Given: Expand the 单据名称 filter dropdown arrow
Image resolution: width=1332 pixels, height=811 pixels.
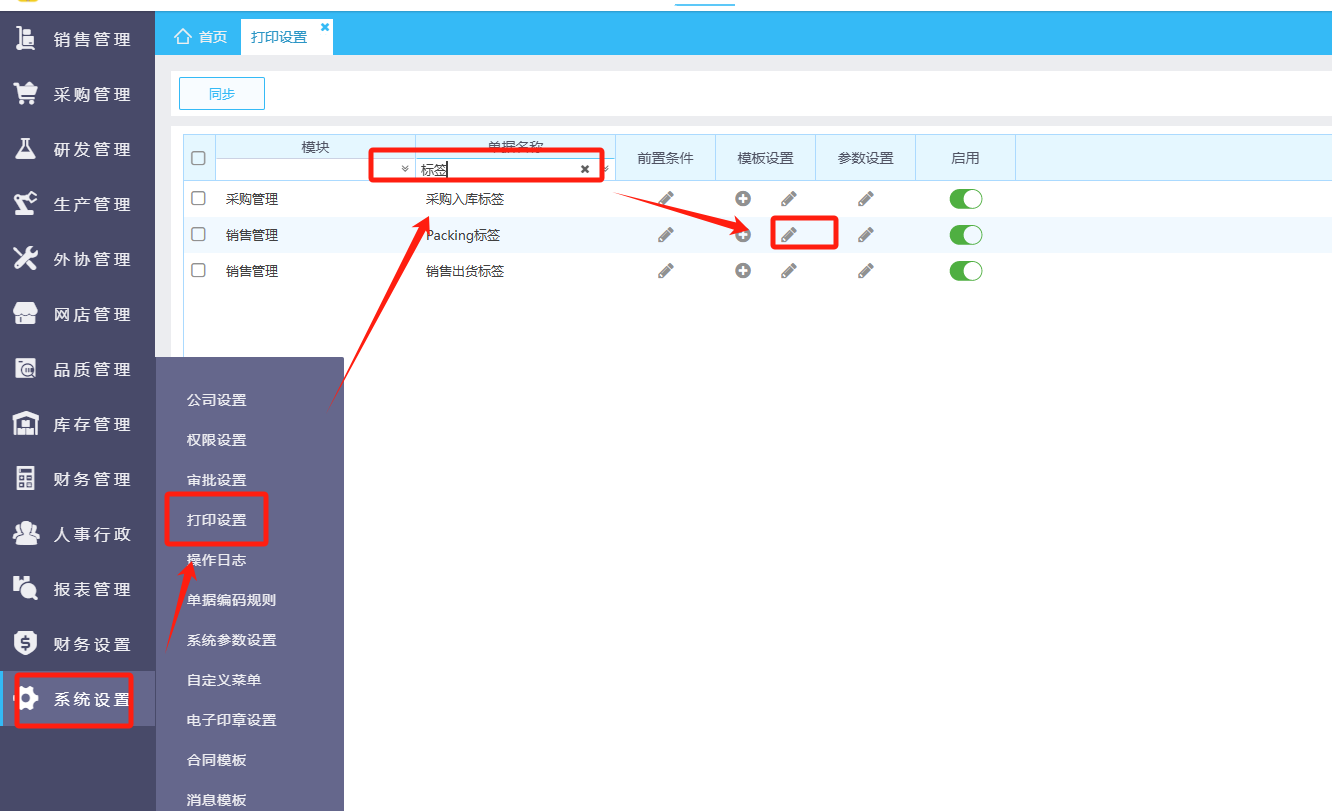Looking at the screenshot, I should [x=605, y=169].
